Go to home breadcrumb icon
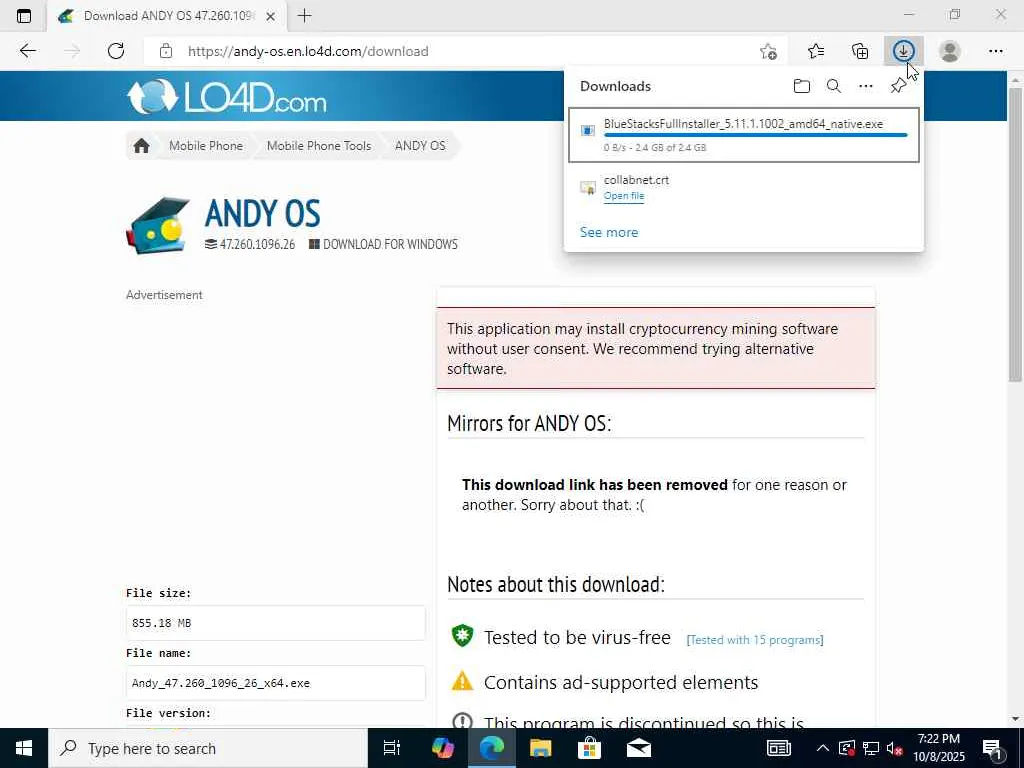The width and height of the screenshot is (1024, 768). [141, 146]
